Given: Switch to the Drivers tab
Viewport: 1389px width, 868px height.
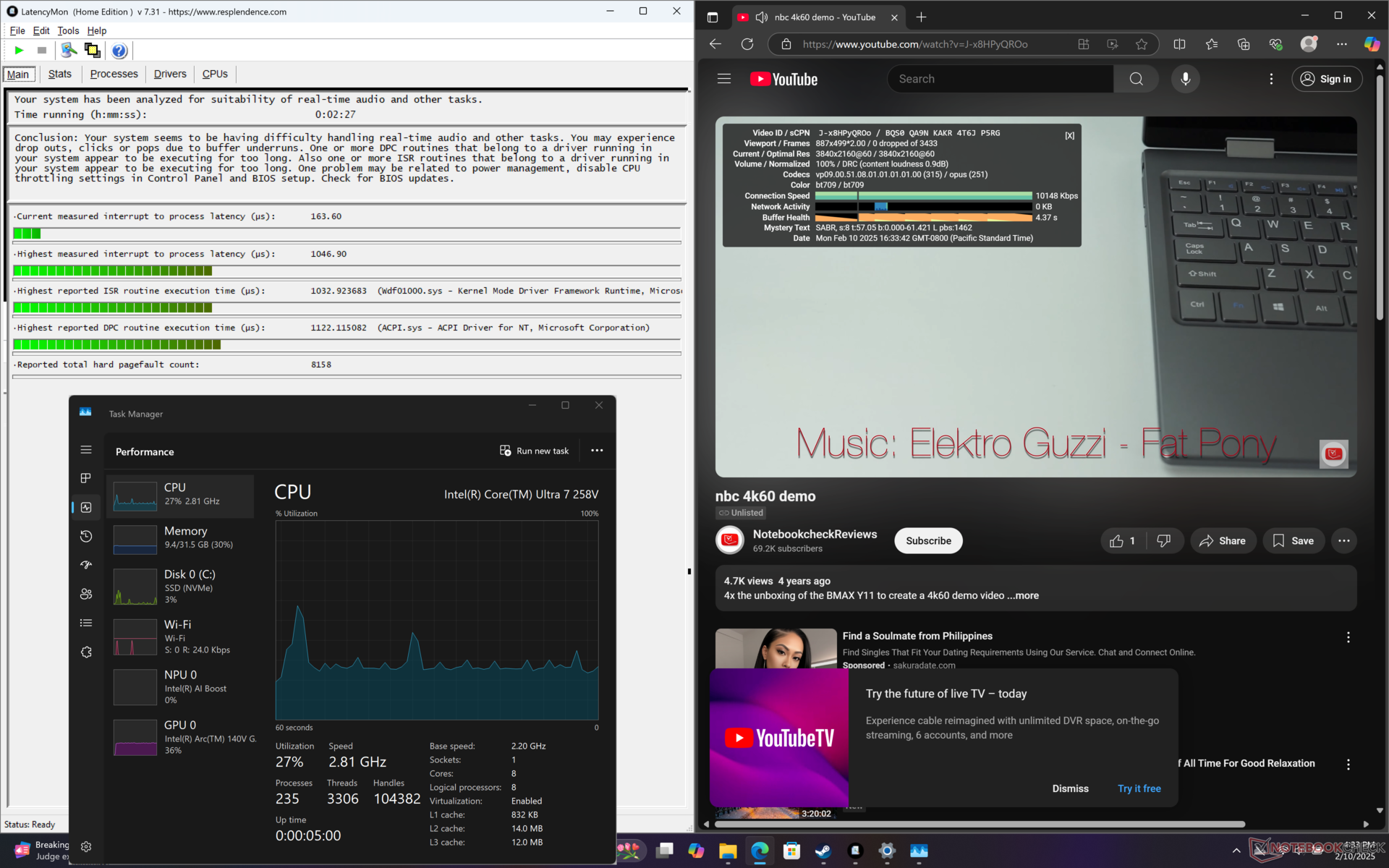Looking at the screenshot, I should click(170, 74).
